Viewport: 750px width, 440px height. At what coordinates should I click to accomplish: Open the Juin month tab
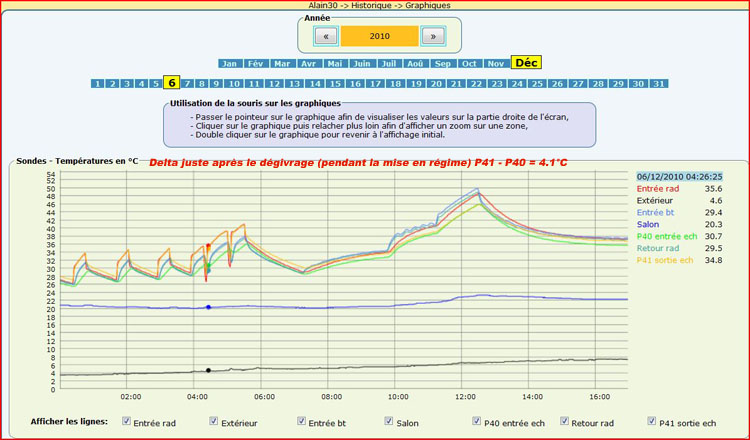pos(363,64)
